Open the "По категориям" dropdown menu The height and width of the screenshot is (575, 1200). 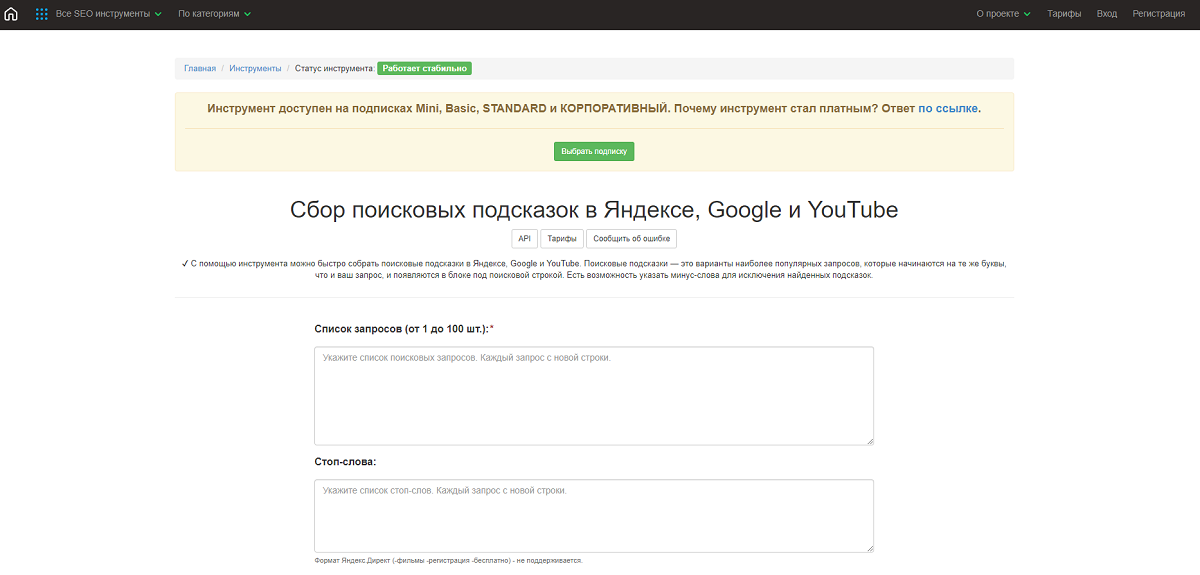point(214,14)
